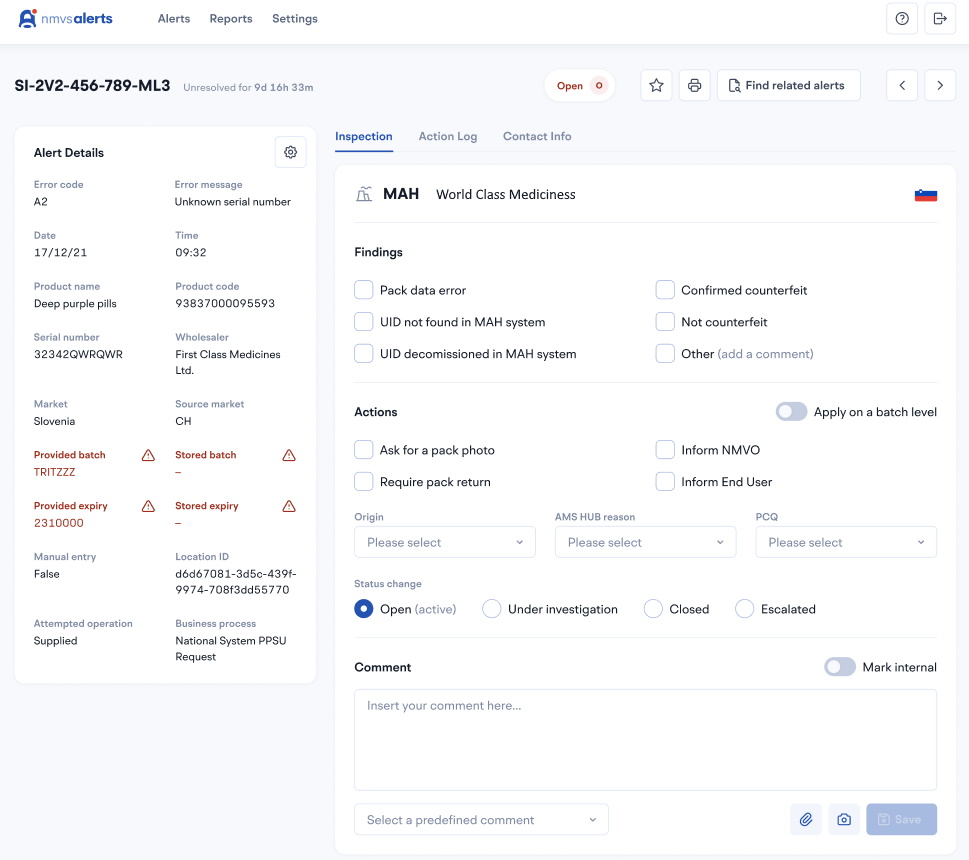Image resolution: width=969 pixels, height=860 pixels.
Task: Expand the Origin dropdown
Action: (445, 542)
